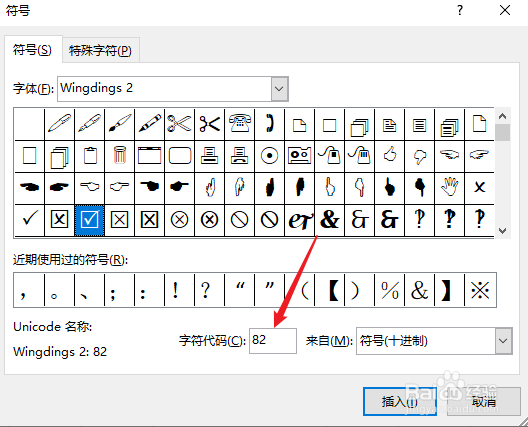Select the bold ampersand symbol

click(x=329, y=220)
